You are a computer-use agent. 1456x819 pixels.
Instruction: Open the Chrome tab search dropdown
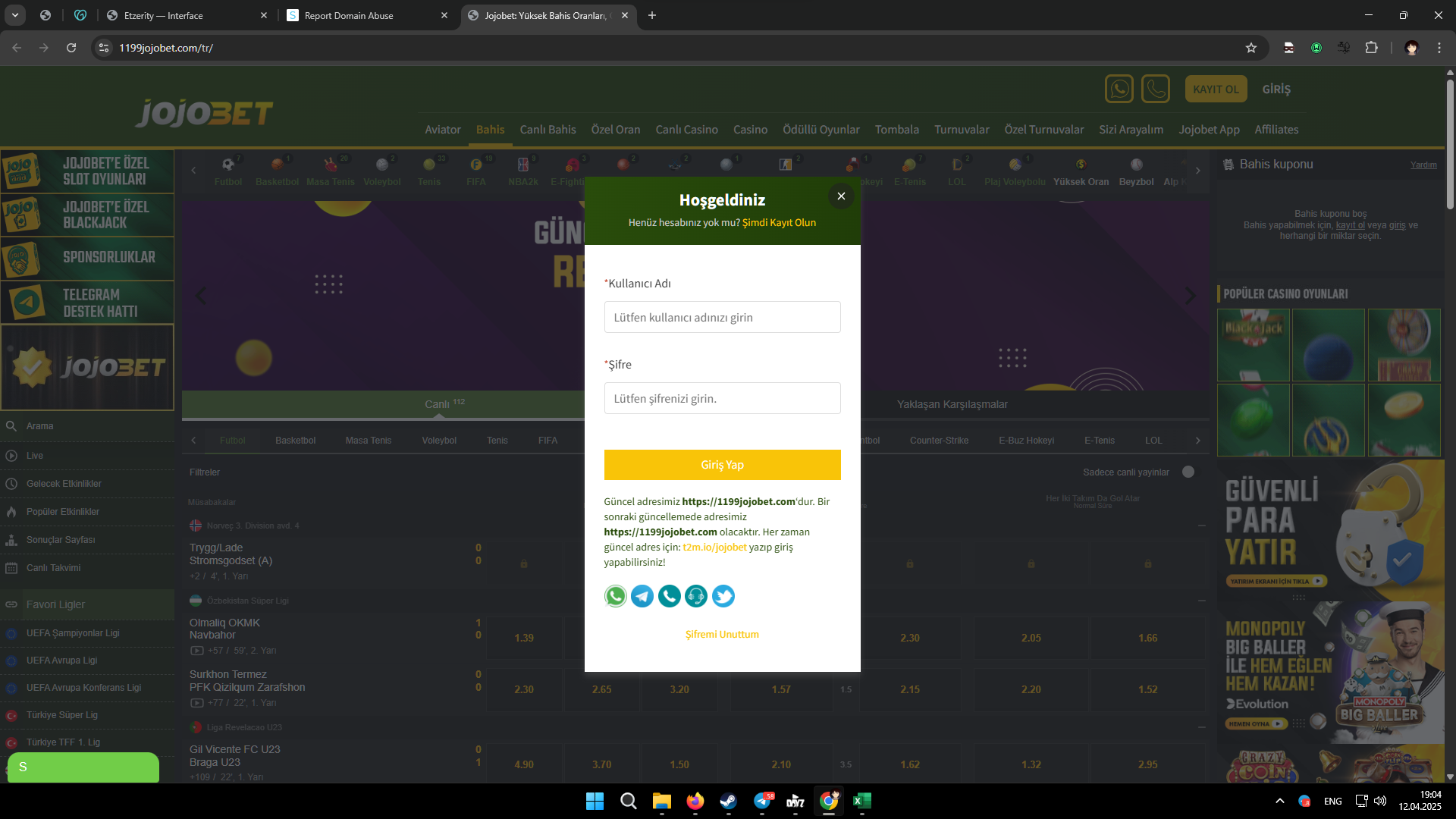15,15
